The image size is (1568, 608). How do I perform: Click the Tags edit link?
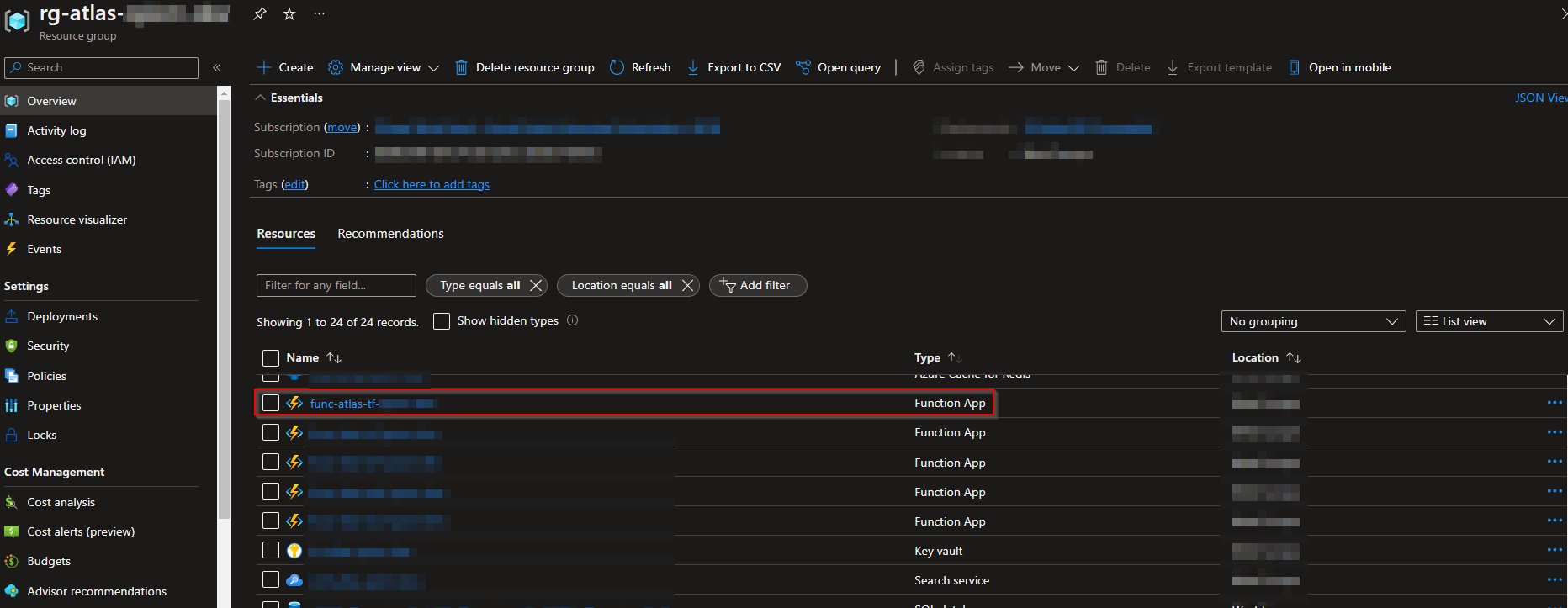(x=294, y=184)
